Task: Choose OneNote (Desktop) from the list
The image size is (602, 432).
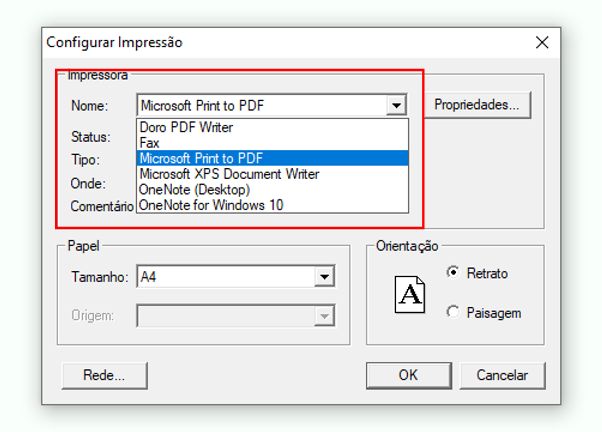Action: (272, 190)
